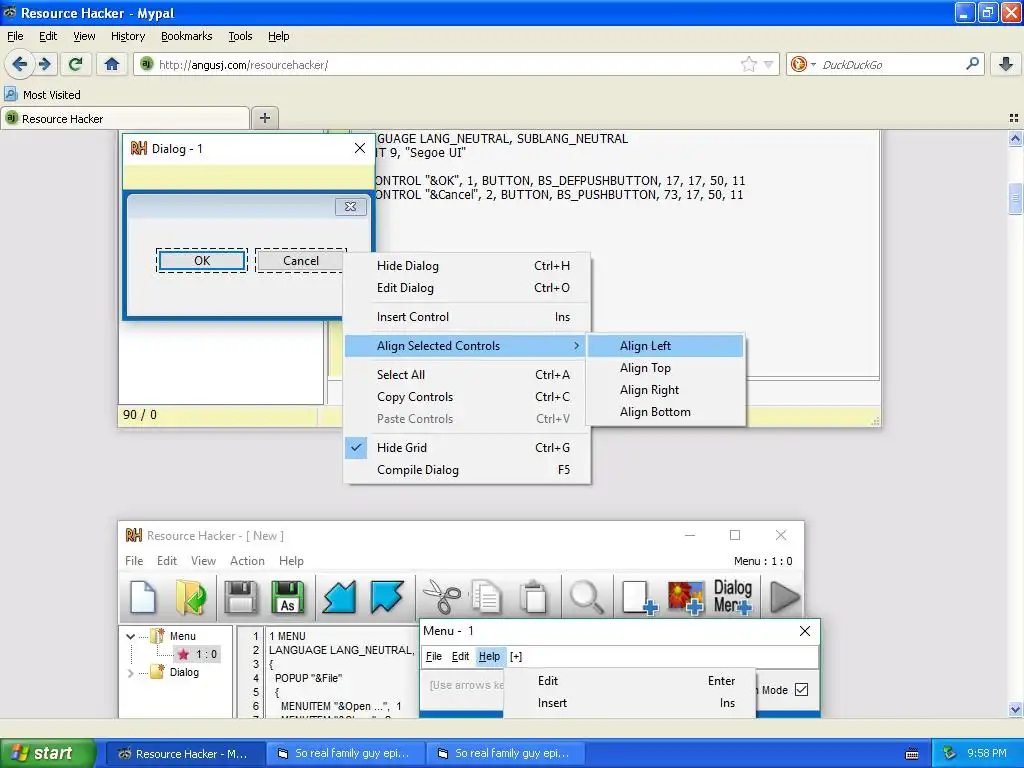Image resolution: width=1024 pixels, height=768 pixels.
Task: Click the OK button in dialog preview
Action: click(202, 261)
